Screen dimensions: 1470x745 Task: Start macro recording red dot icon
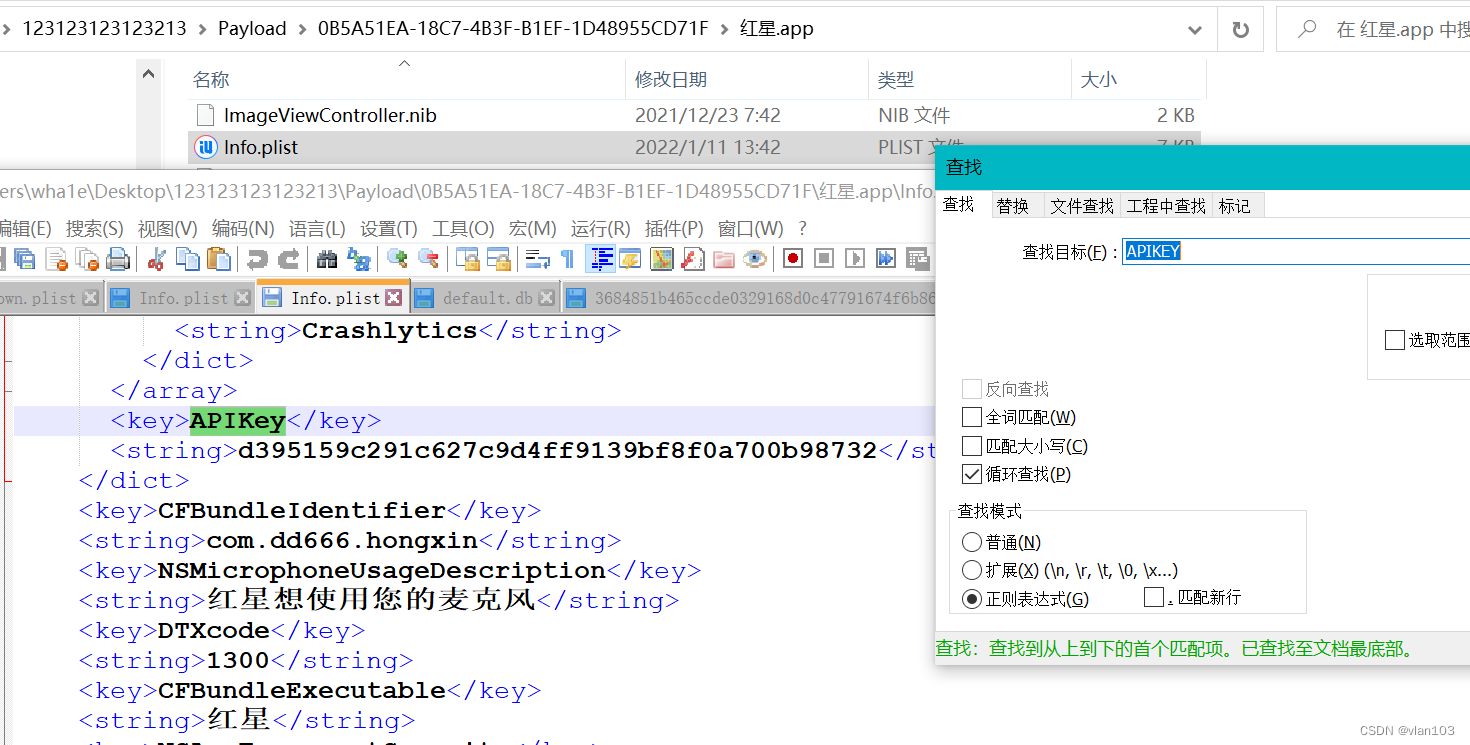(793, 259)
